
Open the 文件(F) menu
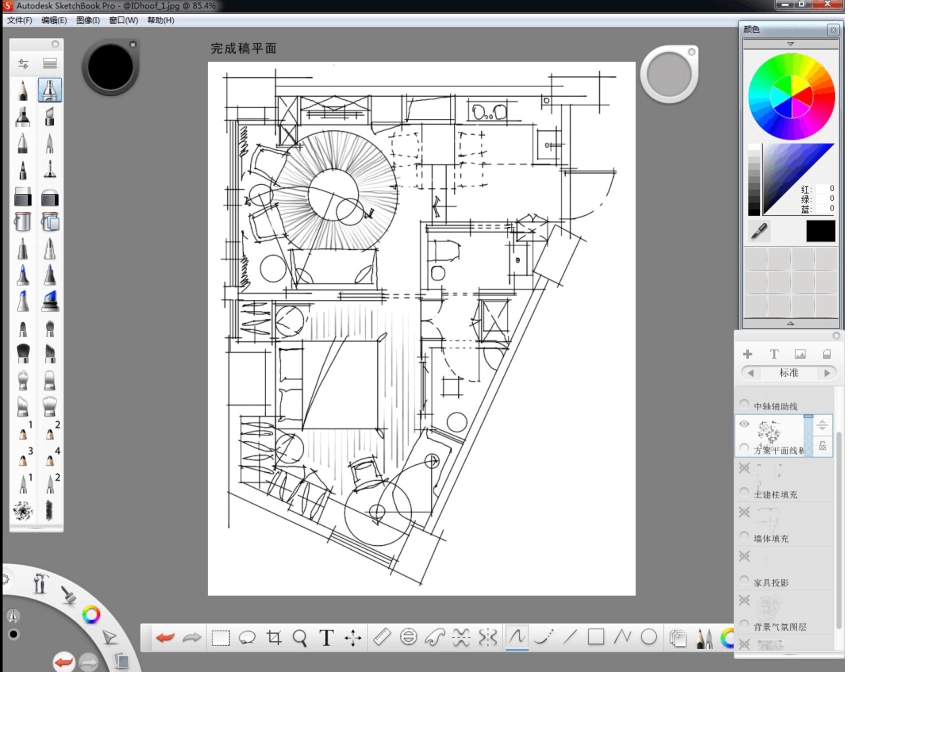coord(19,20)
